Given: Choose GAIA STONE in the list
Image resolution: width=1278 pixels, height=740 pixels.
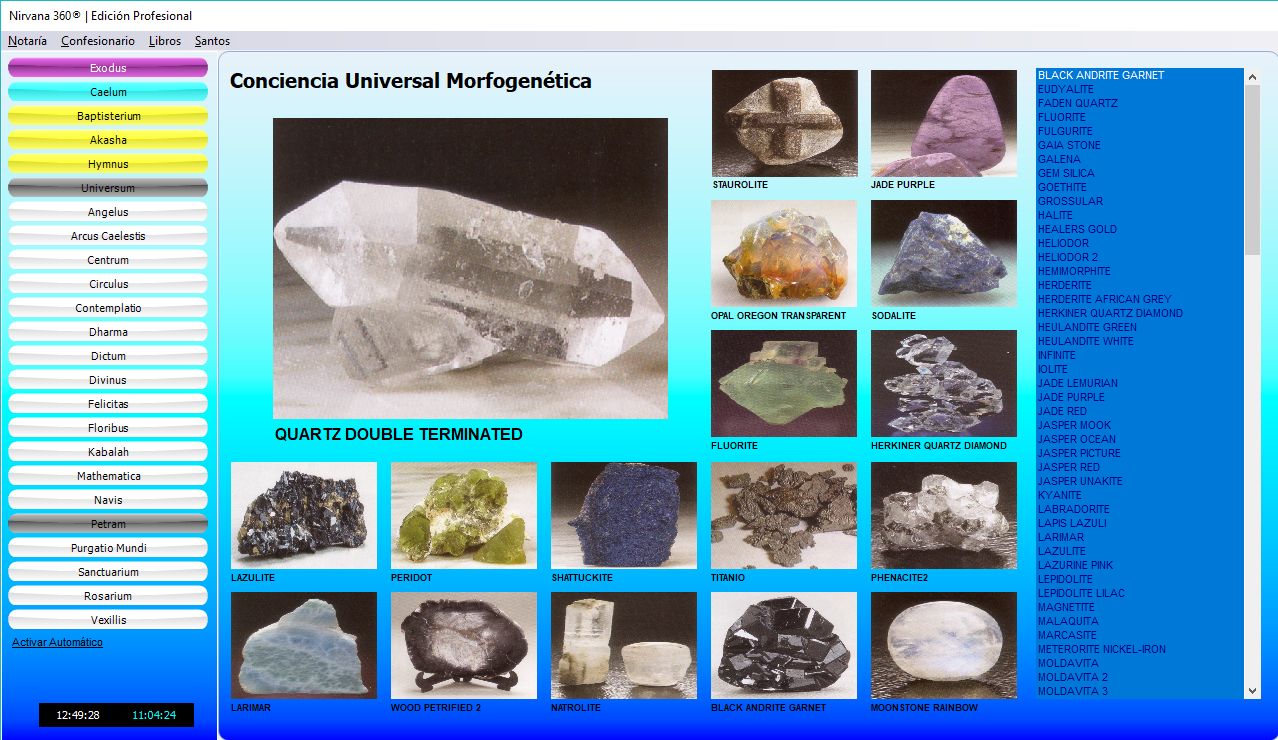Looking at the screenshot, I should point(1140,145).
